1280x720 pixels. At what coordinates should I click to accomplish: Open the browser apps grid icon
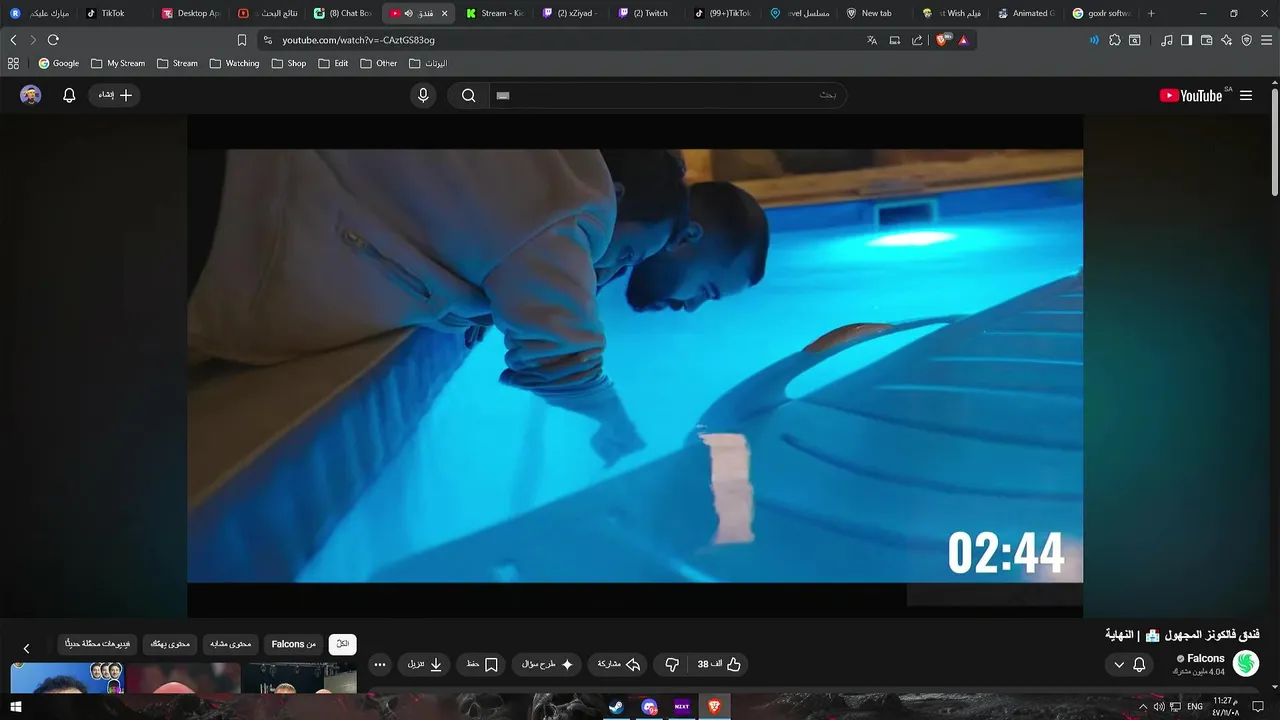coord(13,63)
